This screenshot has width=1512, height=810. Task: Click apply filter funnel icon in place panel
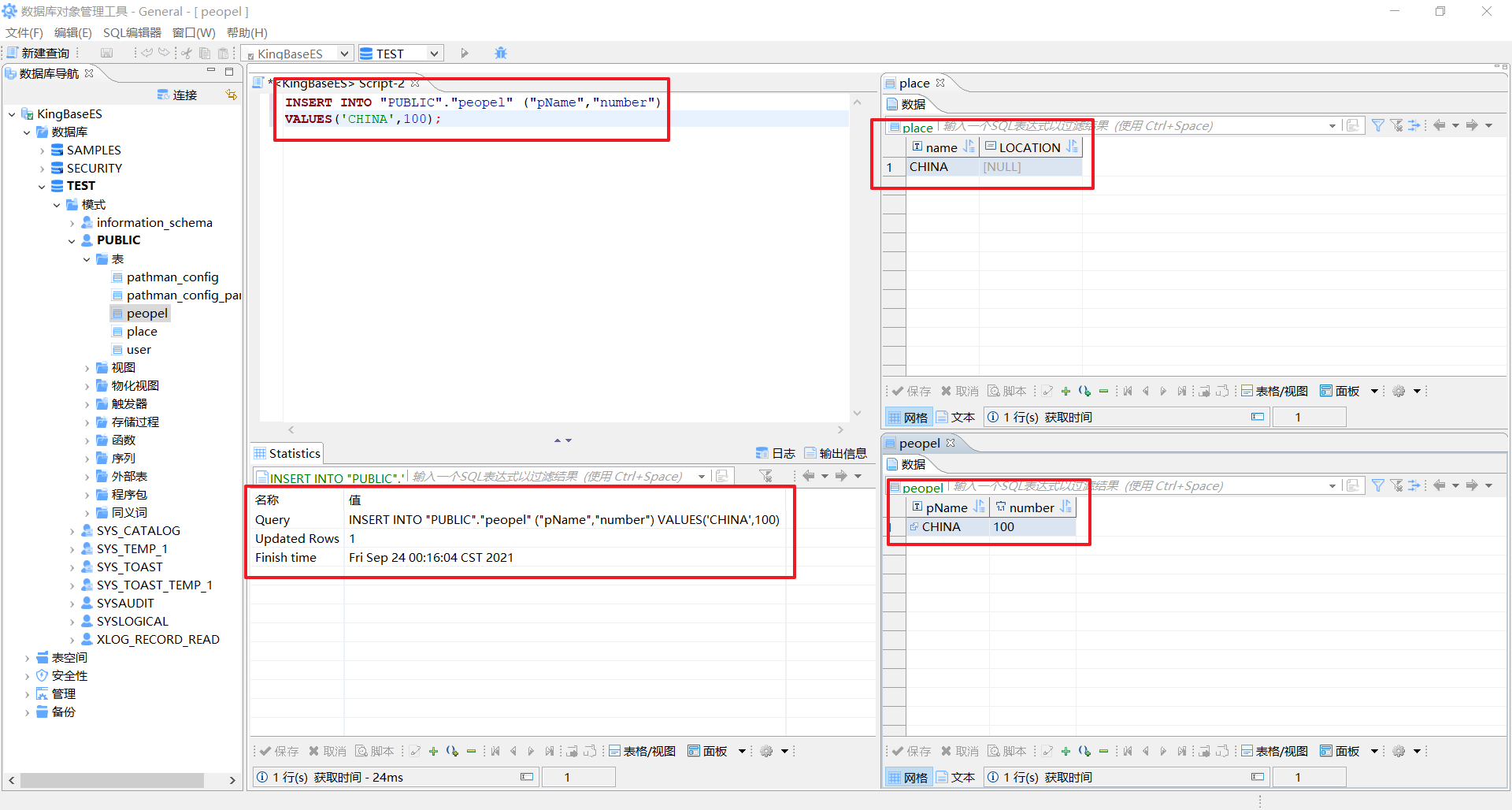(1378, 125)
